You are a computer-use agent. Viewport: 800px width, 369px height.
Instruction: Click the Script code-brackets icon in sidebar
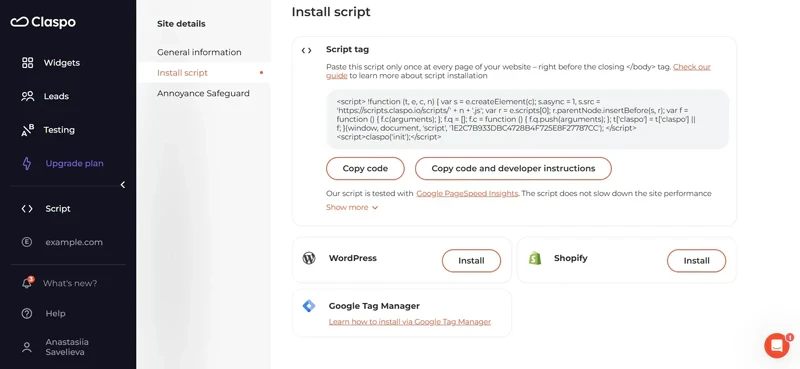pos(27,209)
